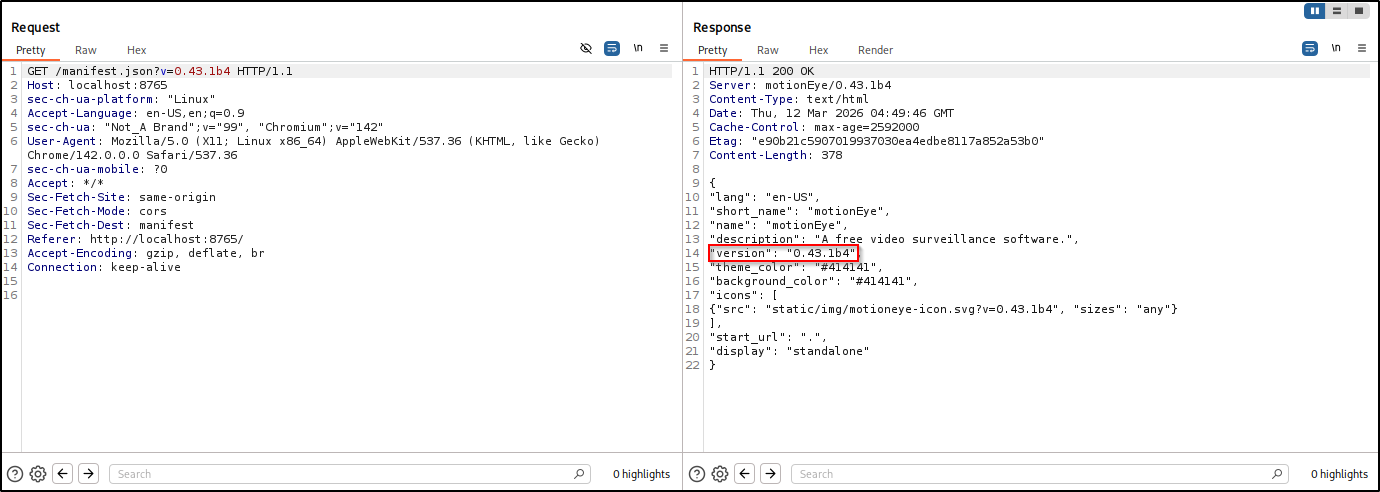The height and width of the screenshot is (492, 1380).
Task: Toggle word wrap icon in Response pane
Action: (x=1310, y=48)
